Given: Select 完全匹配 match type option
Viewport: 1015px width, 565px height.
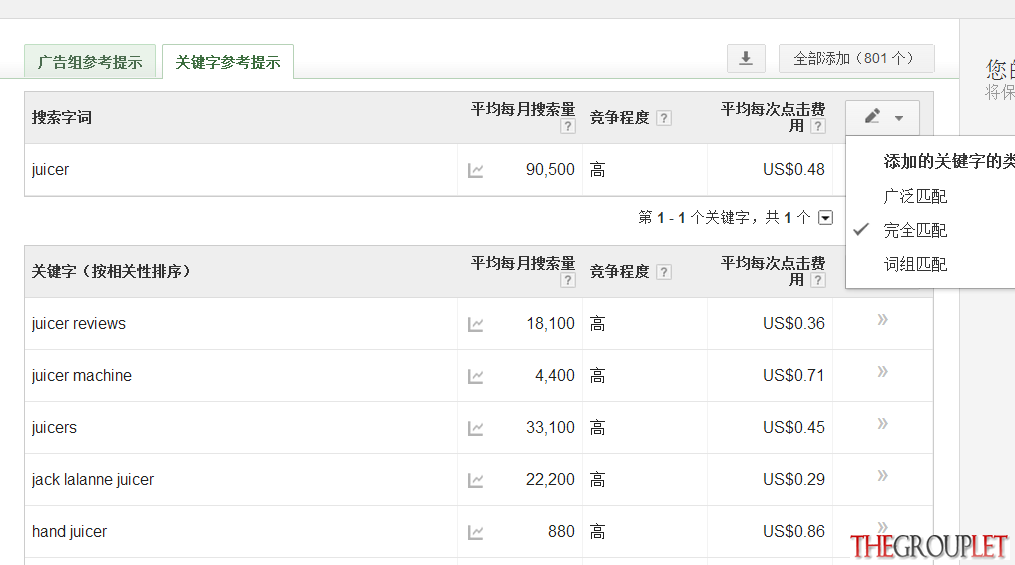Looking at the screenshot, I should click(915, 230).
